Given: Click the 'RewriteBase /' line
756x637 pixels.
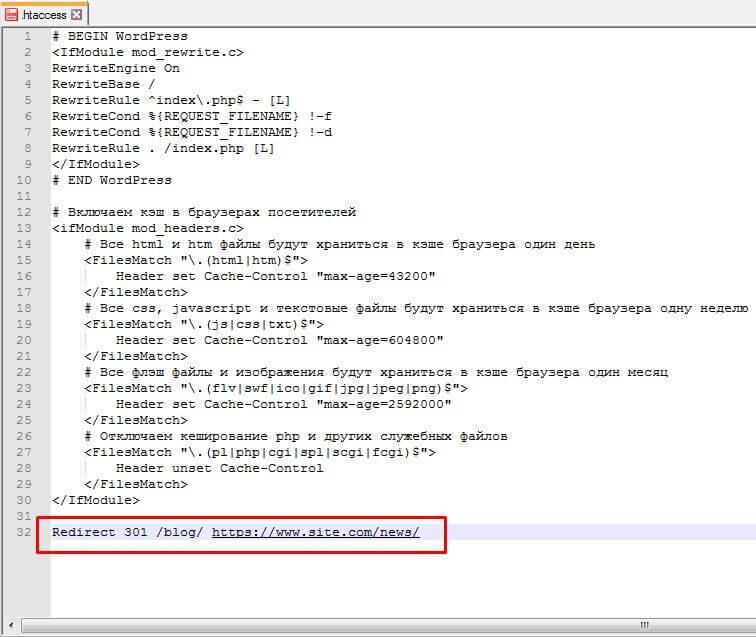Looking at the screenshot, I should [x=104, y=84].
